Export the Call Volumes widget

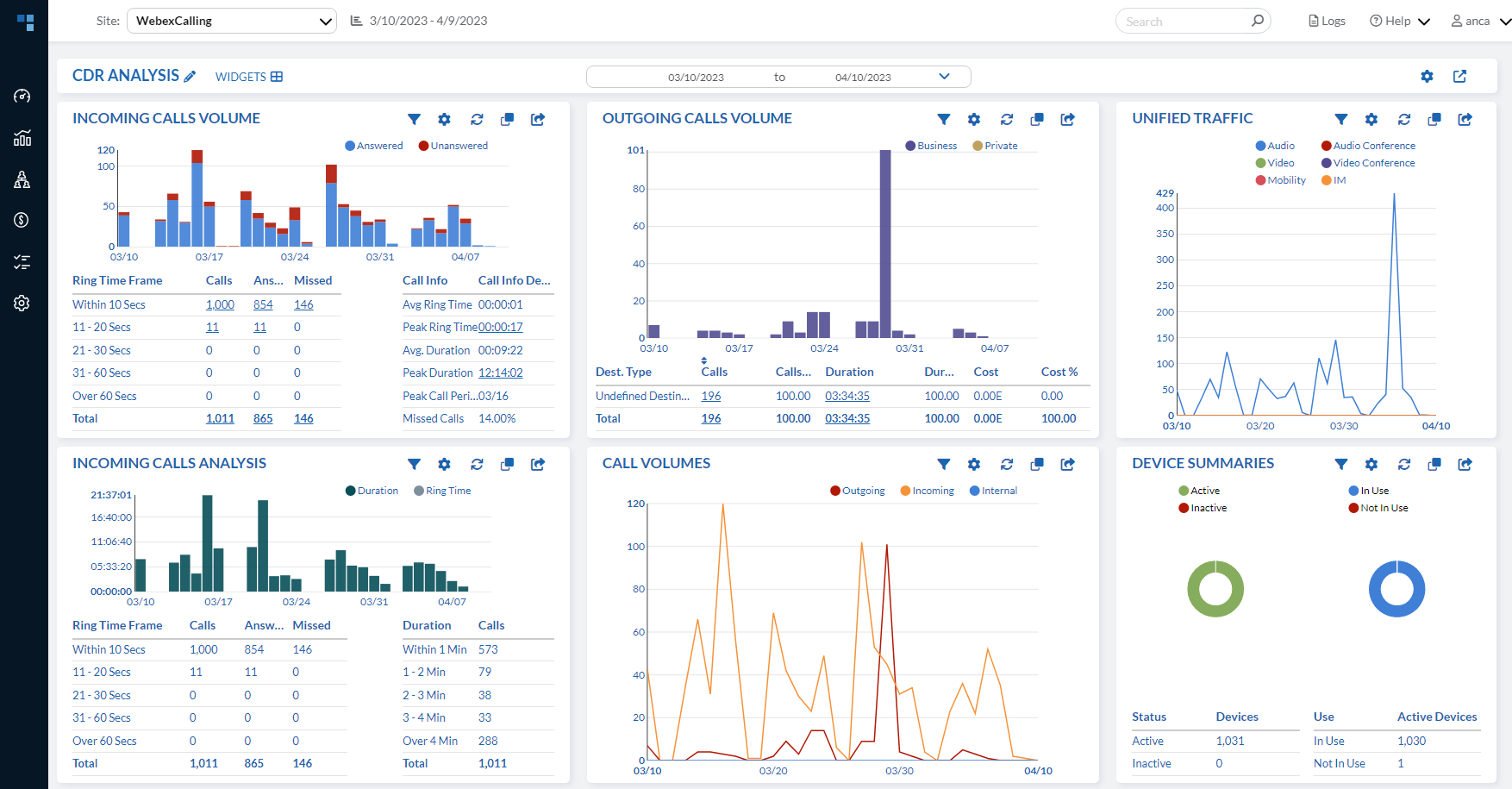1068,464
